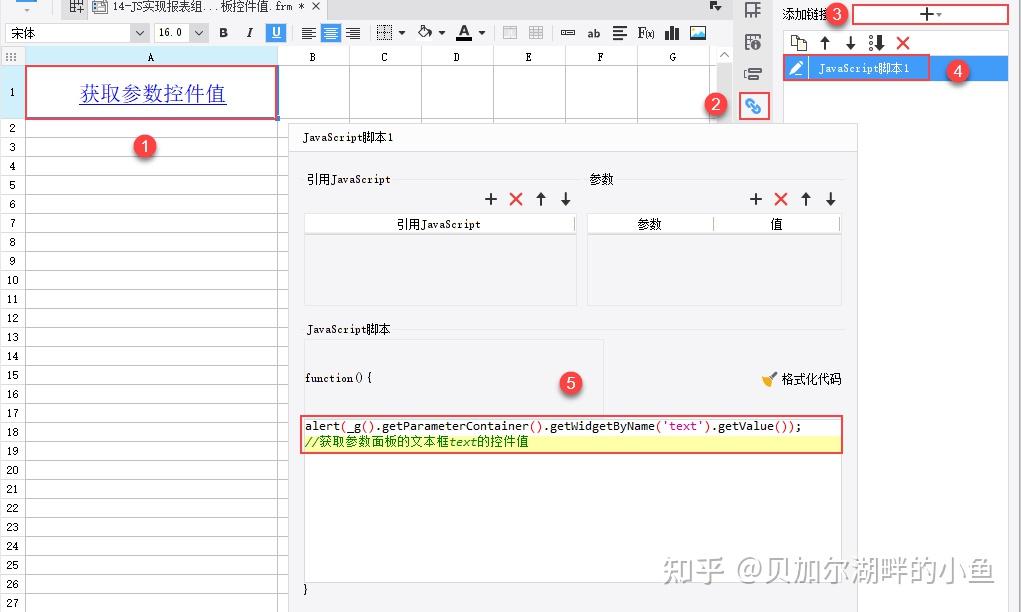Disable underline formatting
This screenshot has height=612, width=1021.
pos(275,32)
